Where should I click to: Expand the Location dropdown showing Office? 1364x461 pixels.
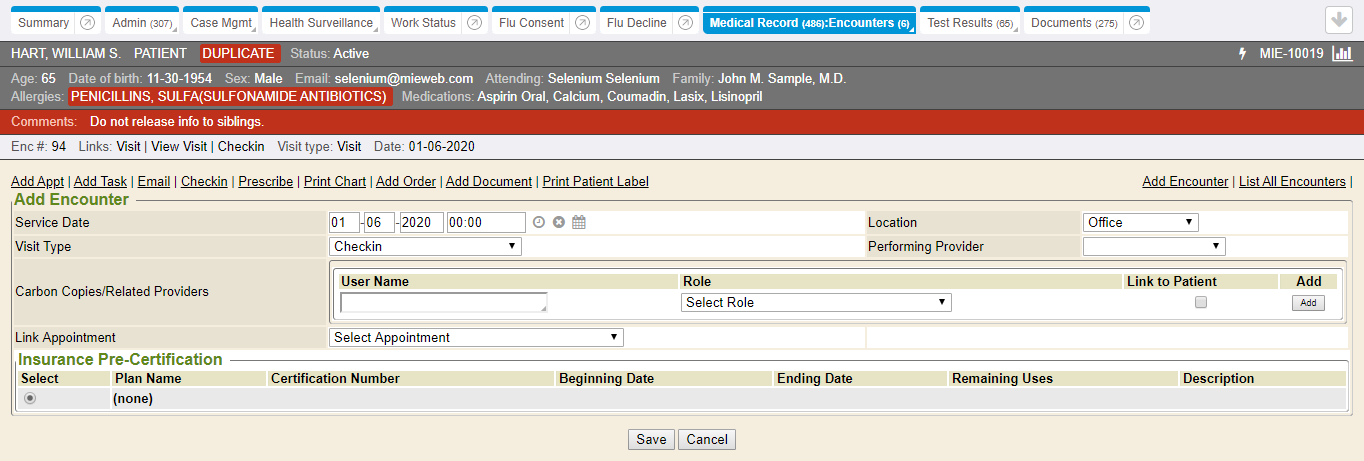[x=1140, y=222]
